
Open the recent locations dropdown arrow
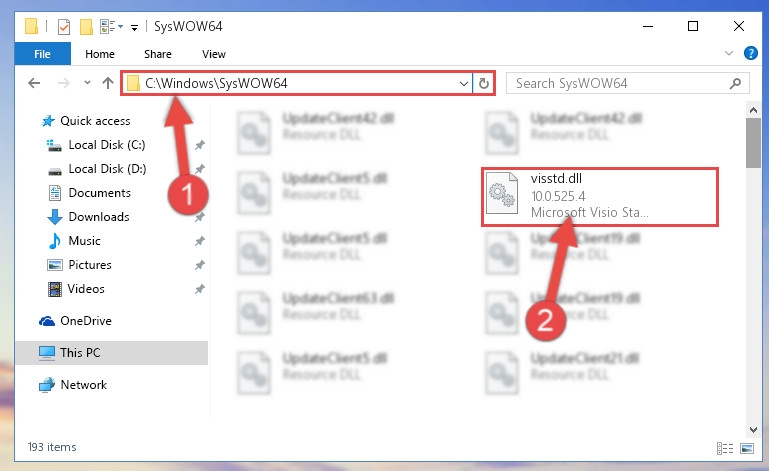click(87, 82)
